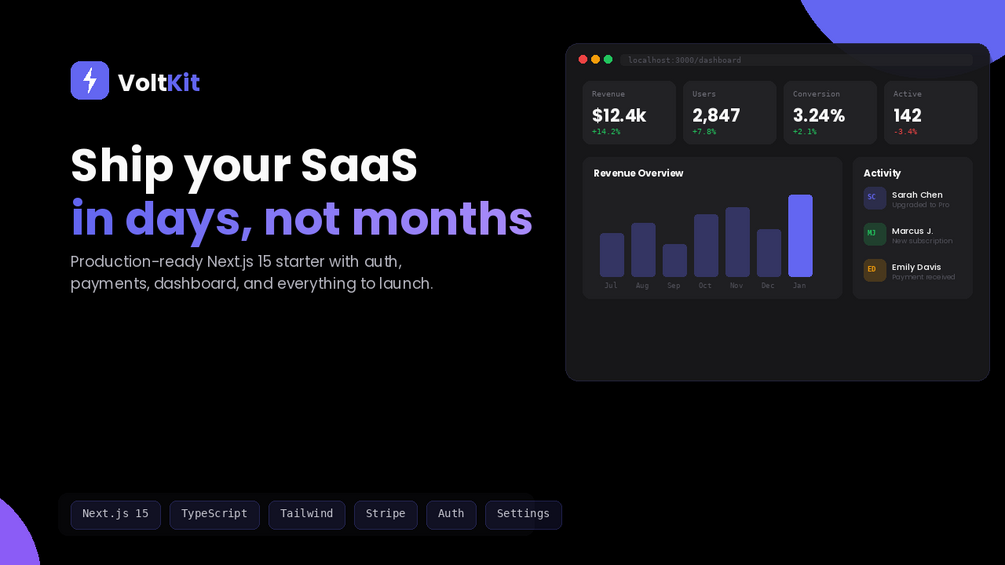The image size is (1005, 565).
Task: Click the +2.1% conversion change value
Action: point(804,132)
